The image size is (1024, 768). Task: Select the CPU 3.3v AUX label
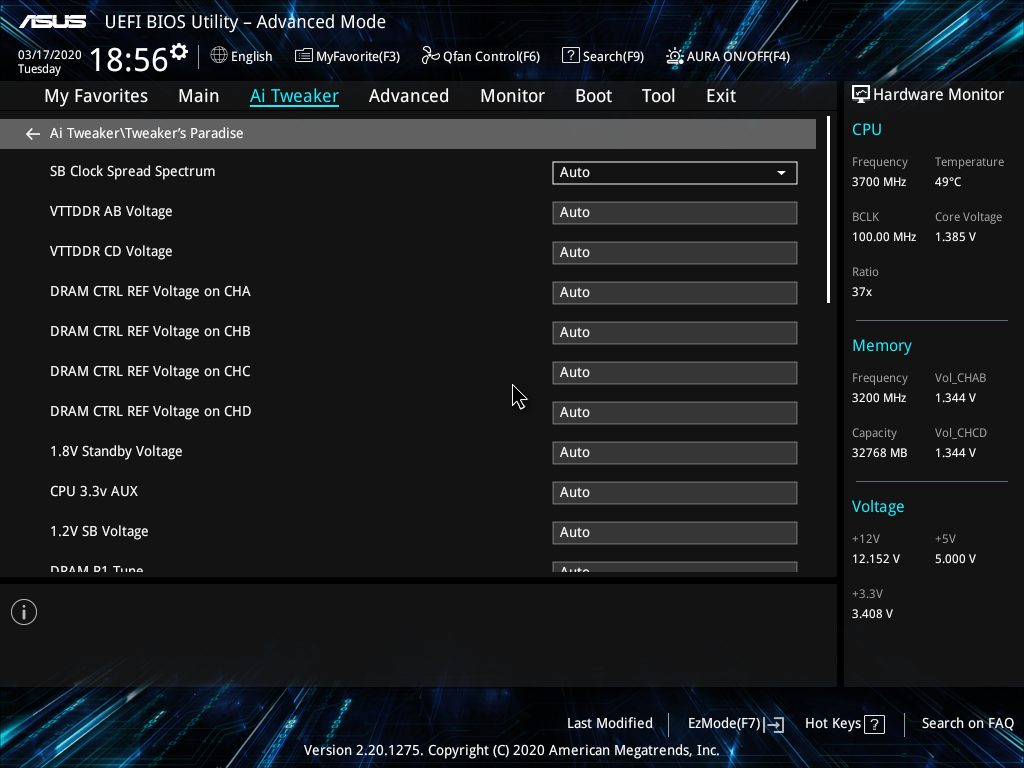point(94,491)
